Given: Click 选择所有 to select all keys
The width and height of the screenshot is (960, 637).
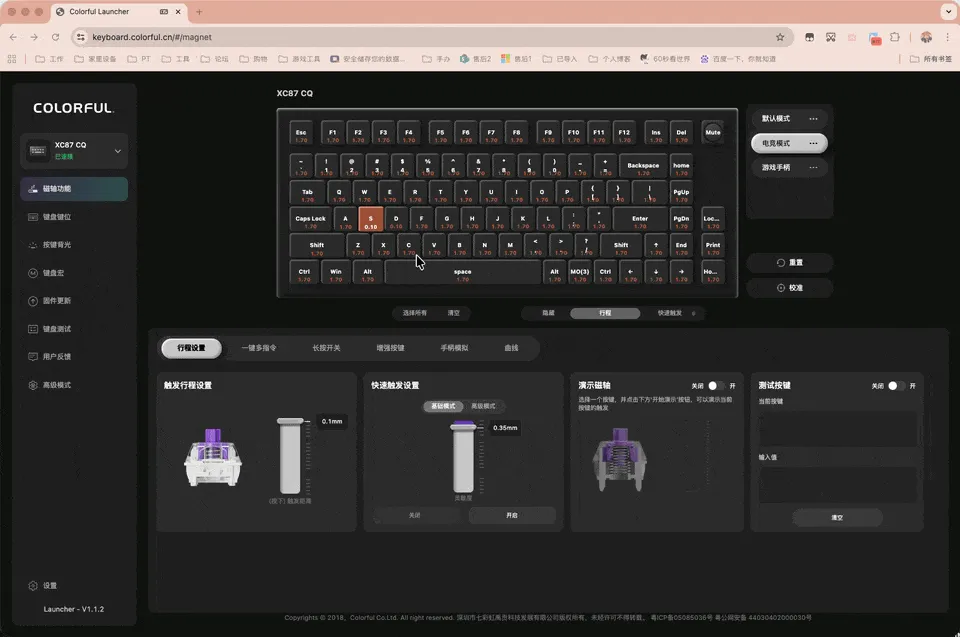Looking at the screenshot, I should [x=414, y=313].
